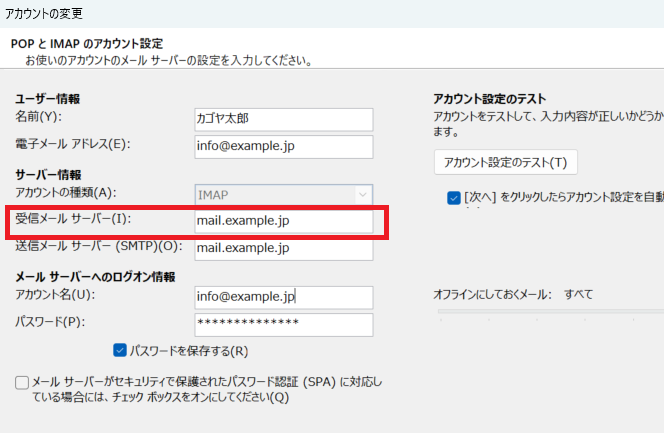Click the オフラインにしておくメール label
Viewport: 664px width, 433px height.
point(489,294)
